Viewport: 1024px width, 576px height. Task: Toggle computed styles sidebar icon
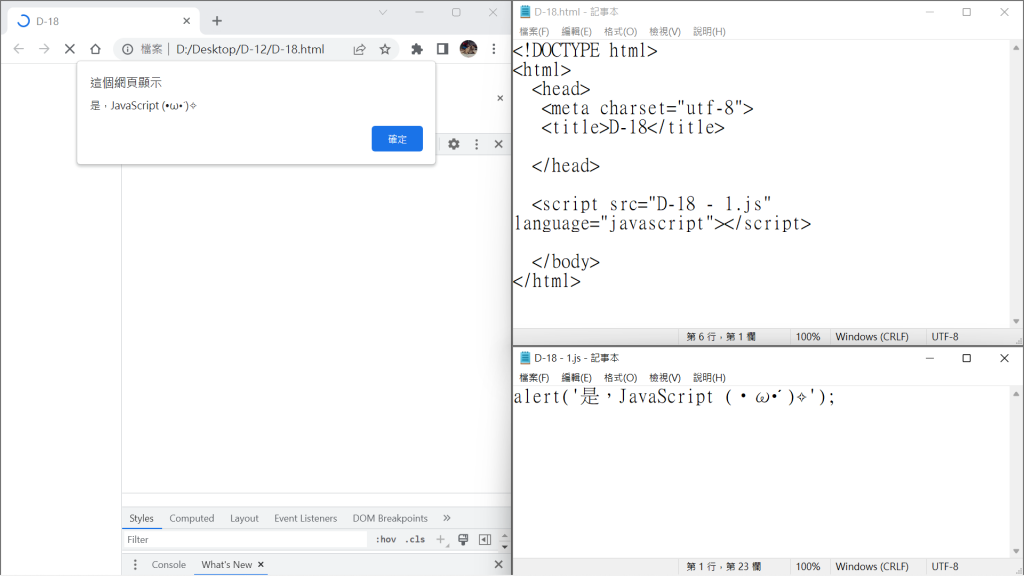(485, 539)
